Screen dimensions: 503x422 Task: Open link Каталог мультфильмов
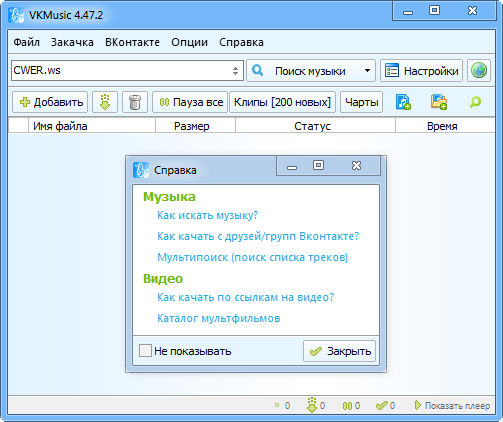pos(218,318)
